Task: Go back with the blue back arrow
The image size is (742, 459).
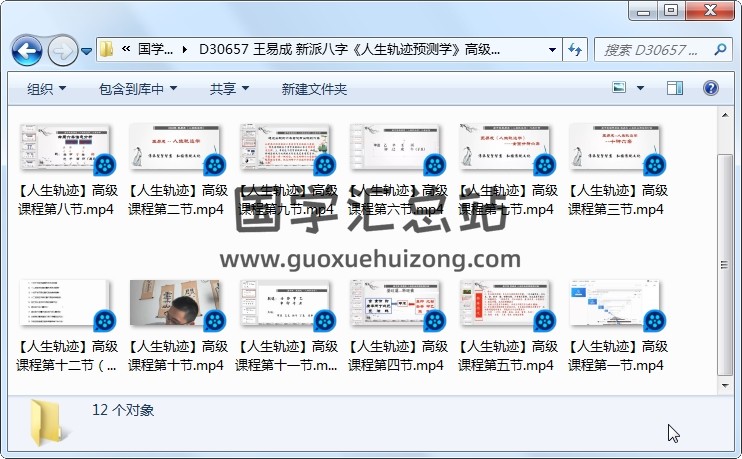Action: (27, 50)
